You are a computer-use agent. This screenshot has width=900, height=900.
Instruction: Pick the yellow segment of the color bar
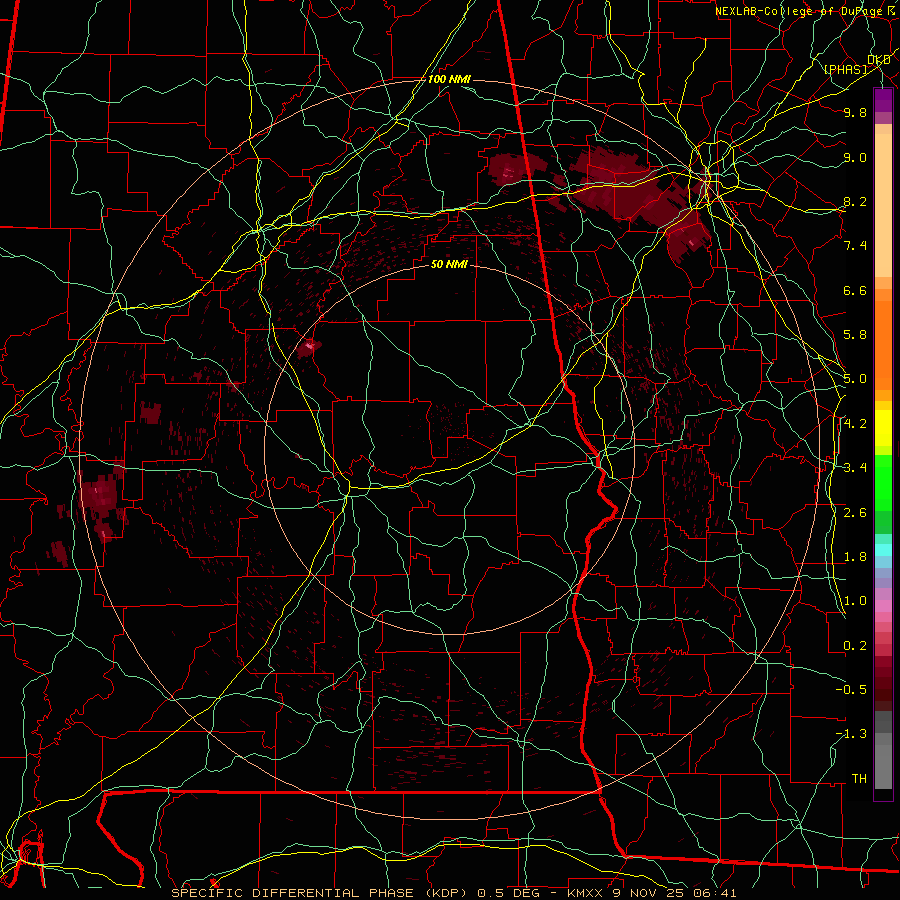[x=883, y=428]
